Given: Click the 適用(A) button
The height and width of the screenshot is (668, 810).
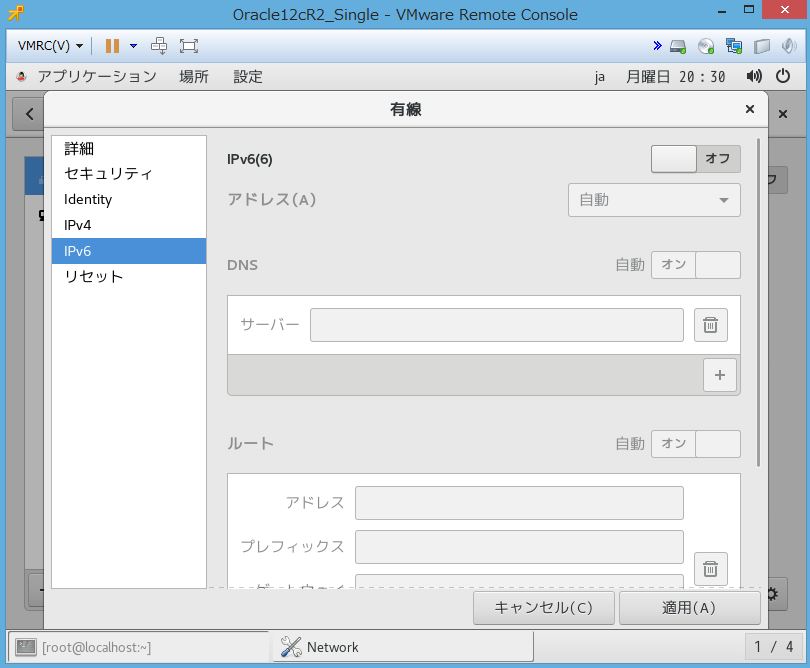Looking at the screenshot, I should tap(690, 608).
